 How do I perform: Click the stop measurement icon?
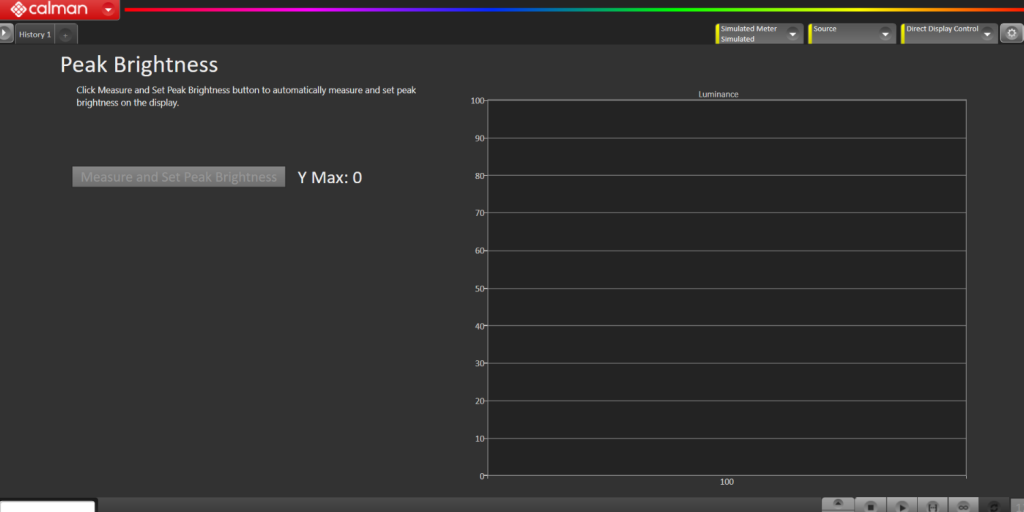coord(870,506)
